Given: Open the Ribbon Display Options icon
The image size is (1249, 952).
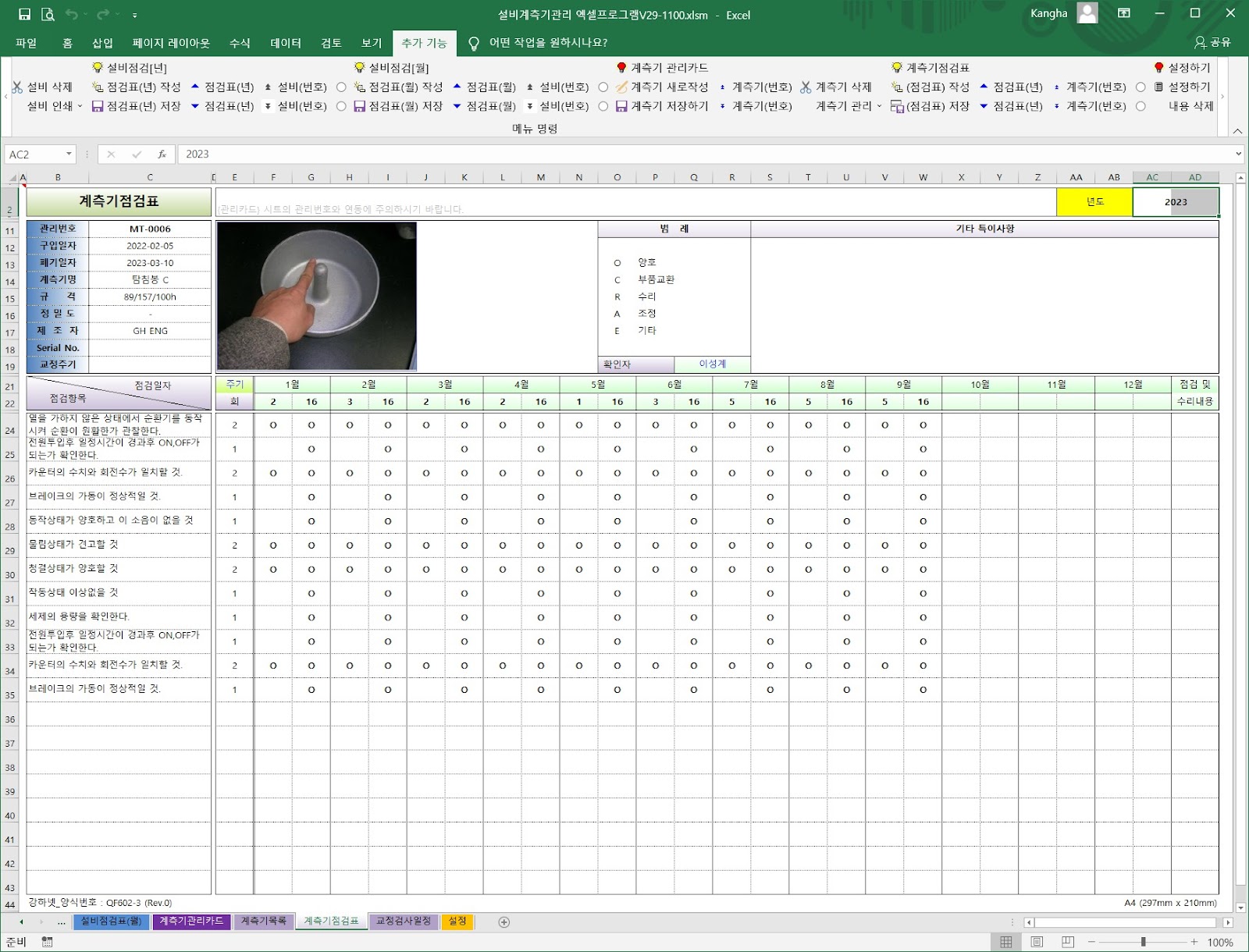Looking at the screenshot, I should 1124,13.
